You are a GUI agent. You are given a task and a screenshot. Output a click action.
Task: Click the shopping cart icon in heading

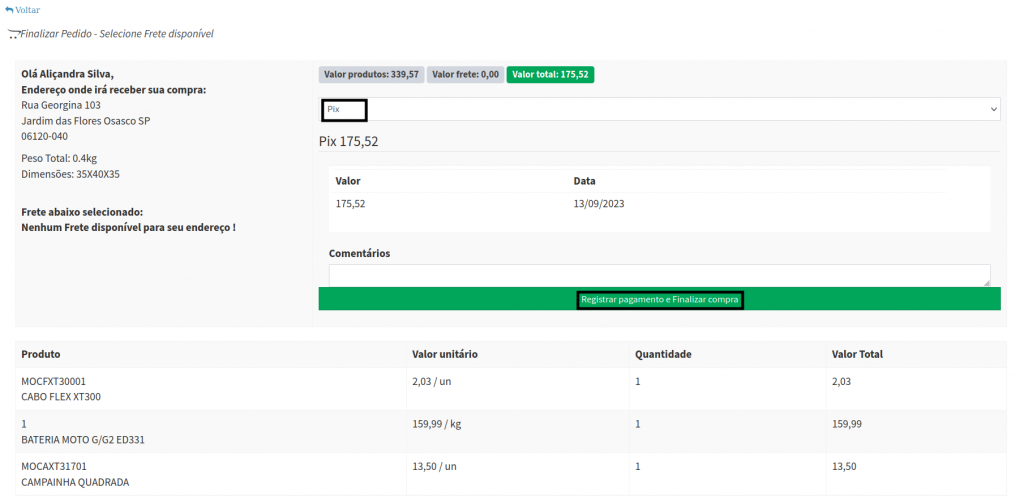click(x=13, y=34)
